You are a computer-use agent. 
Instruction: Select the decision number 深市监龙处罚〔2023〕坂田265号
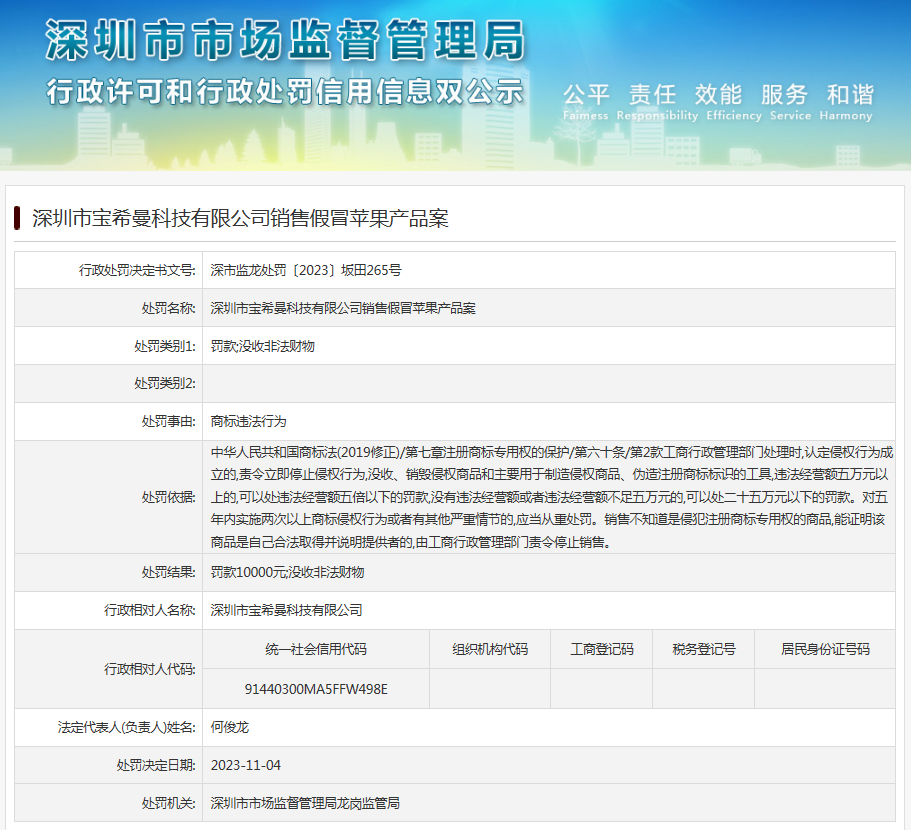click(x=306, y=270)
